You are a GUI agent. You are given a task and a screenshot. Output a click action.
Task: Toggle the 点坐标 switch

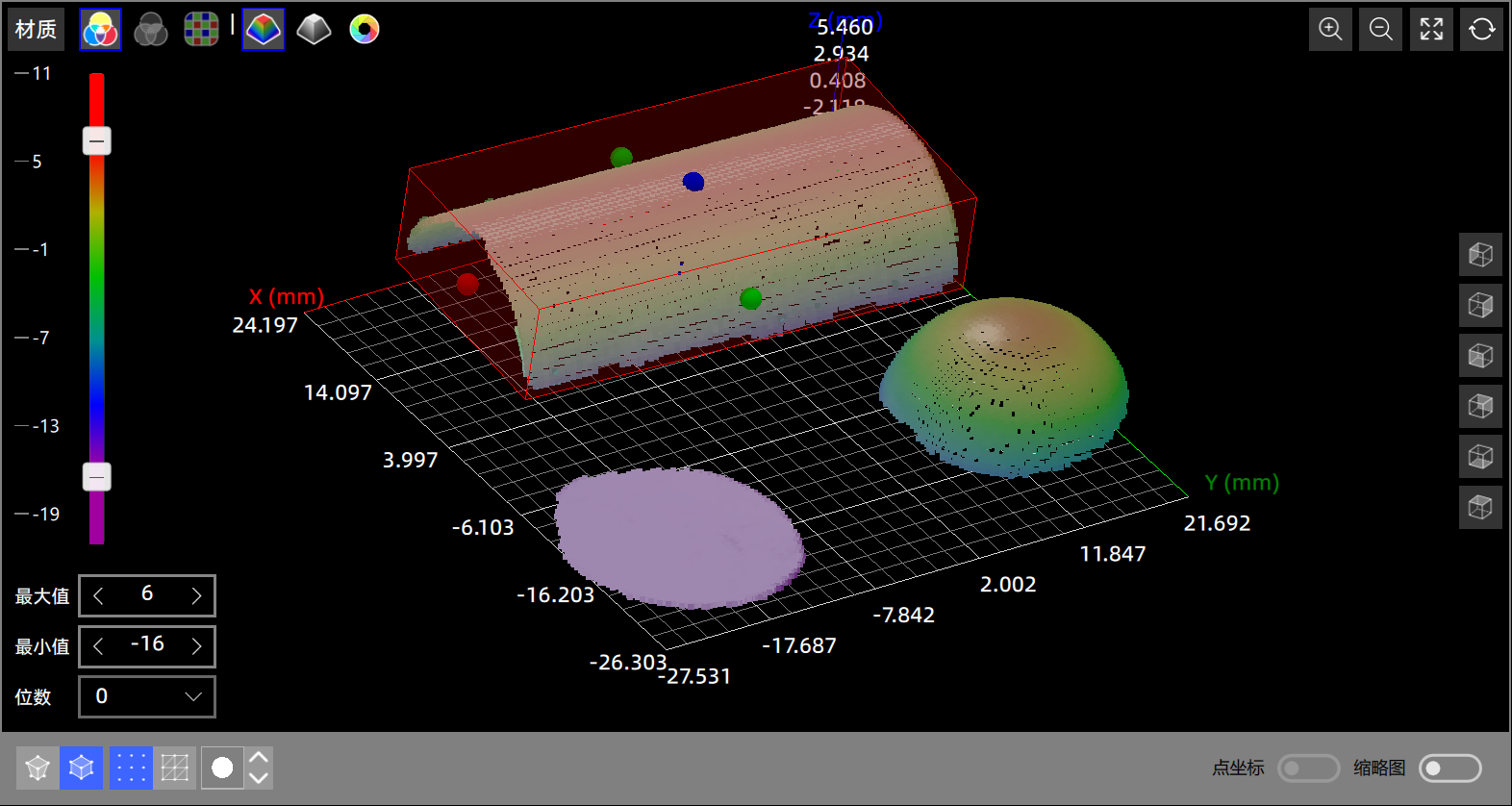pyautogui.click(x=1307, y=768)
